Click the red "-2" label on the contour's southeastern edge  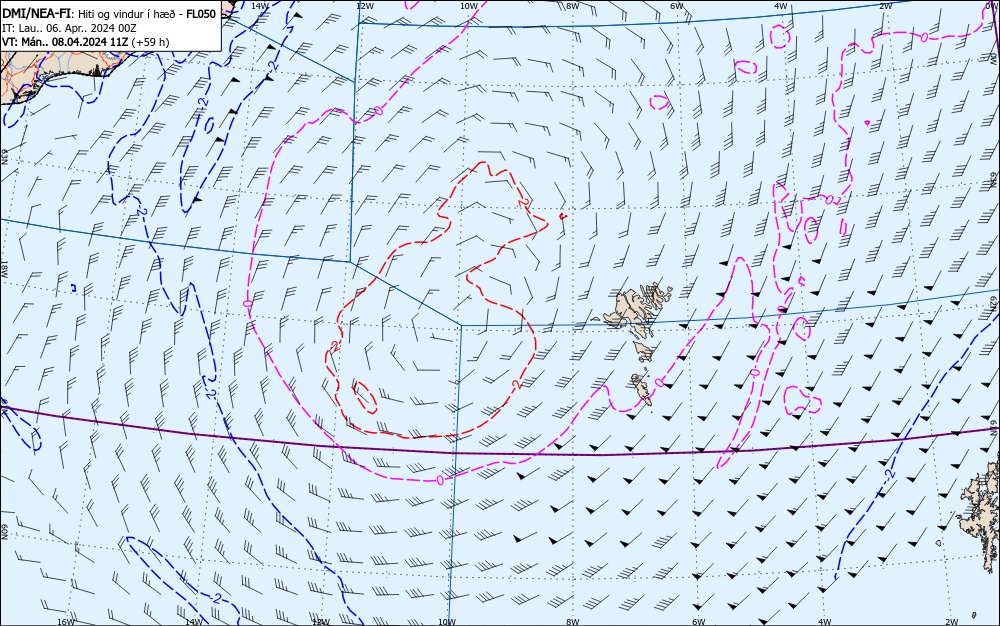pos(517,384)
